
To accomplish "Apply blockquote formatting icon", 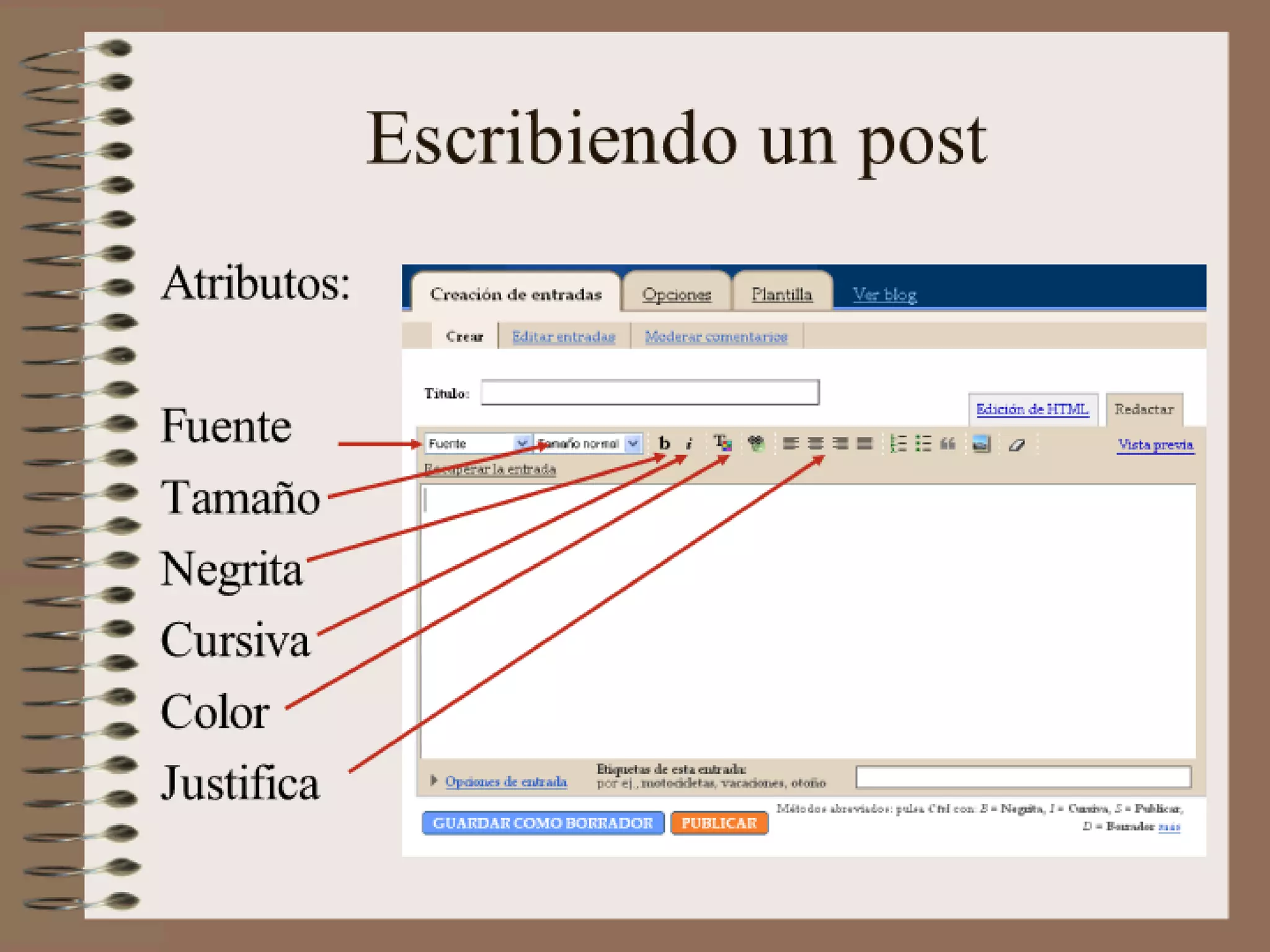I will 948,443.
